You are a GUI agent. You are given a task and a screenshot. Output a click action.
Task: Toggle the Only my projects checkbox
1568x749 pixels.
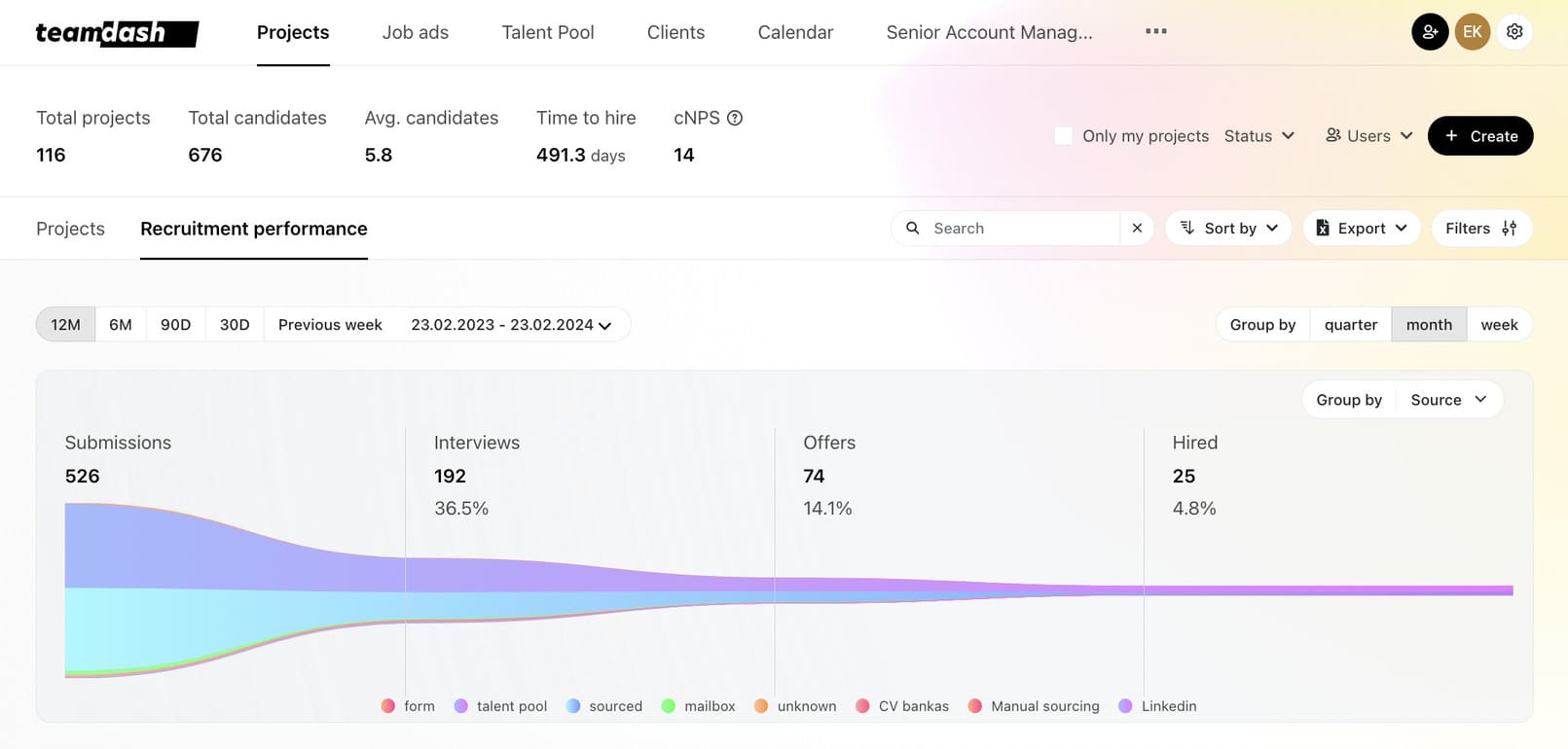(x=1064, y=136)
